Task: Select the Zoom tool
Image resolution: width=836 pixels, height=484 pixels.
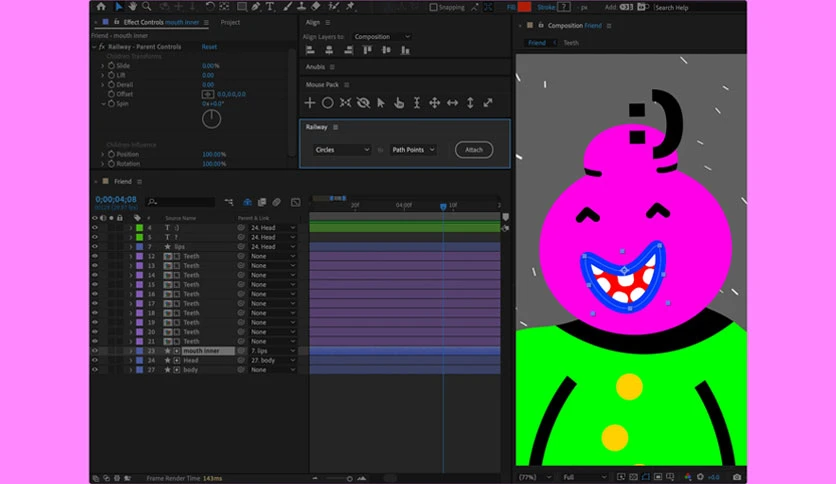Action: click(147, 7)
